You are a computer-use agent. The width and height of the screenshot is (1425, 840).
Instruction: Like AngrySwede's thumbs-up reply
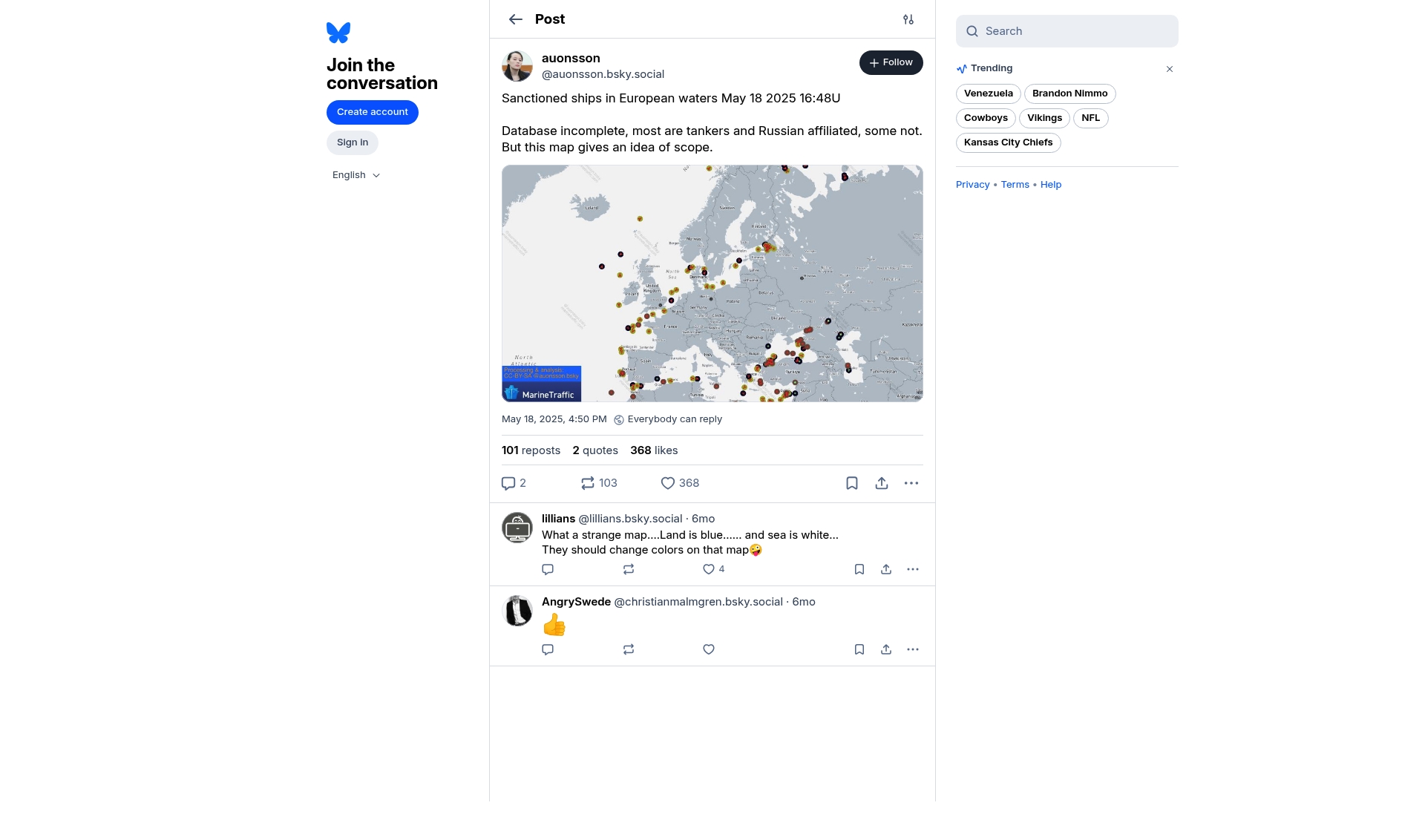pyautogui.click(x=709, y=649)
